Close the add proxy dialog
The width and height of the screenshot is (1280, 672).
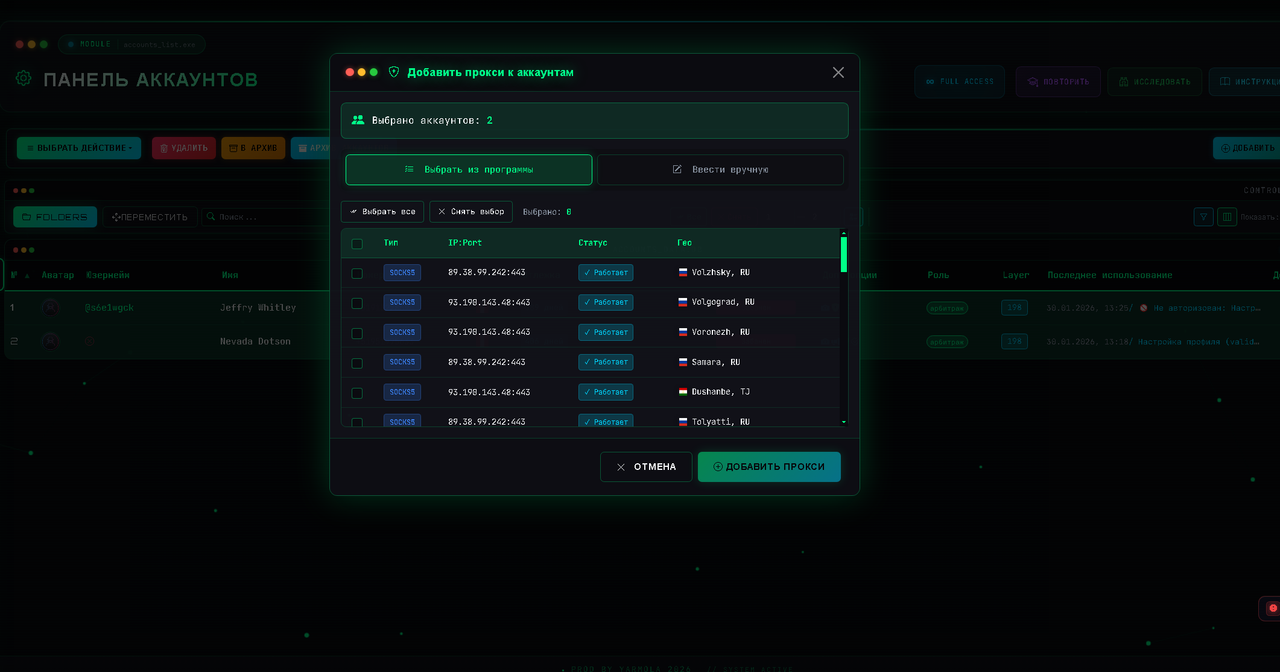click(x=838, y=72)
